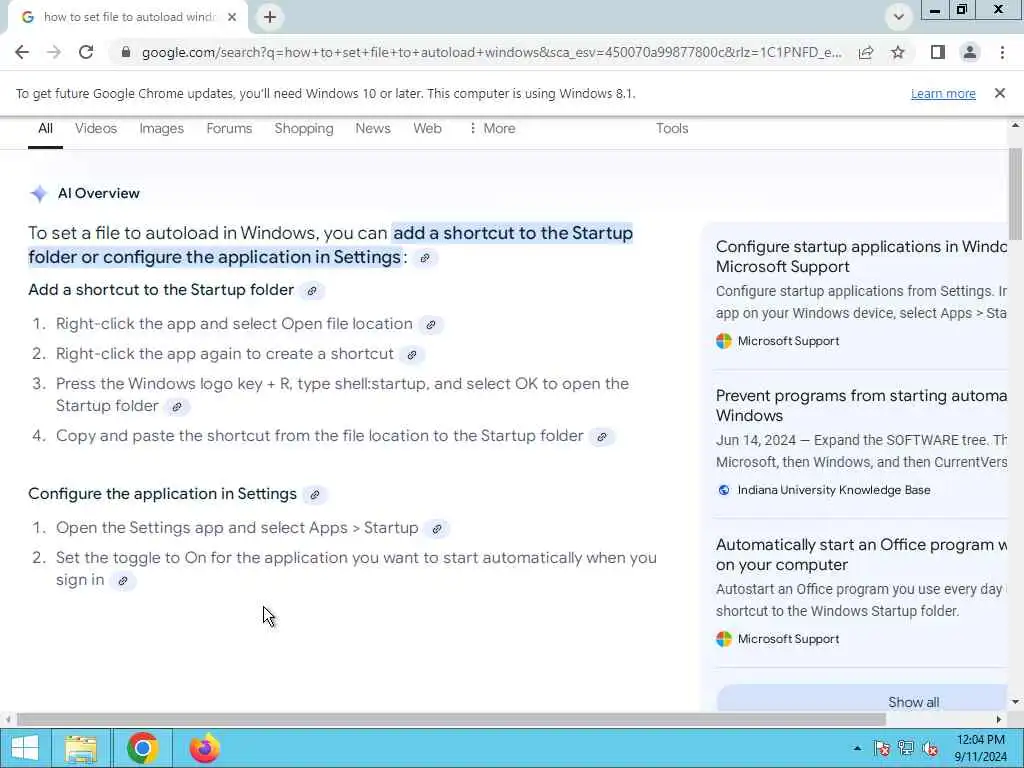Screen dimensions: 1024x768
Task: Open Firefox from the taskbar
Action: tap(204, 748)
